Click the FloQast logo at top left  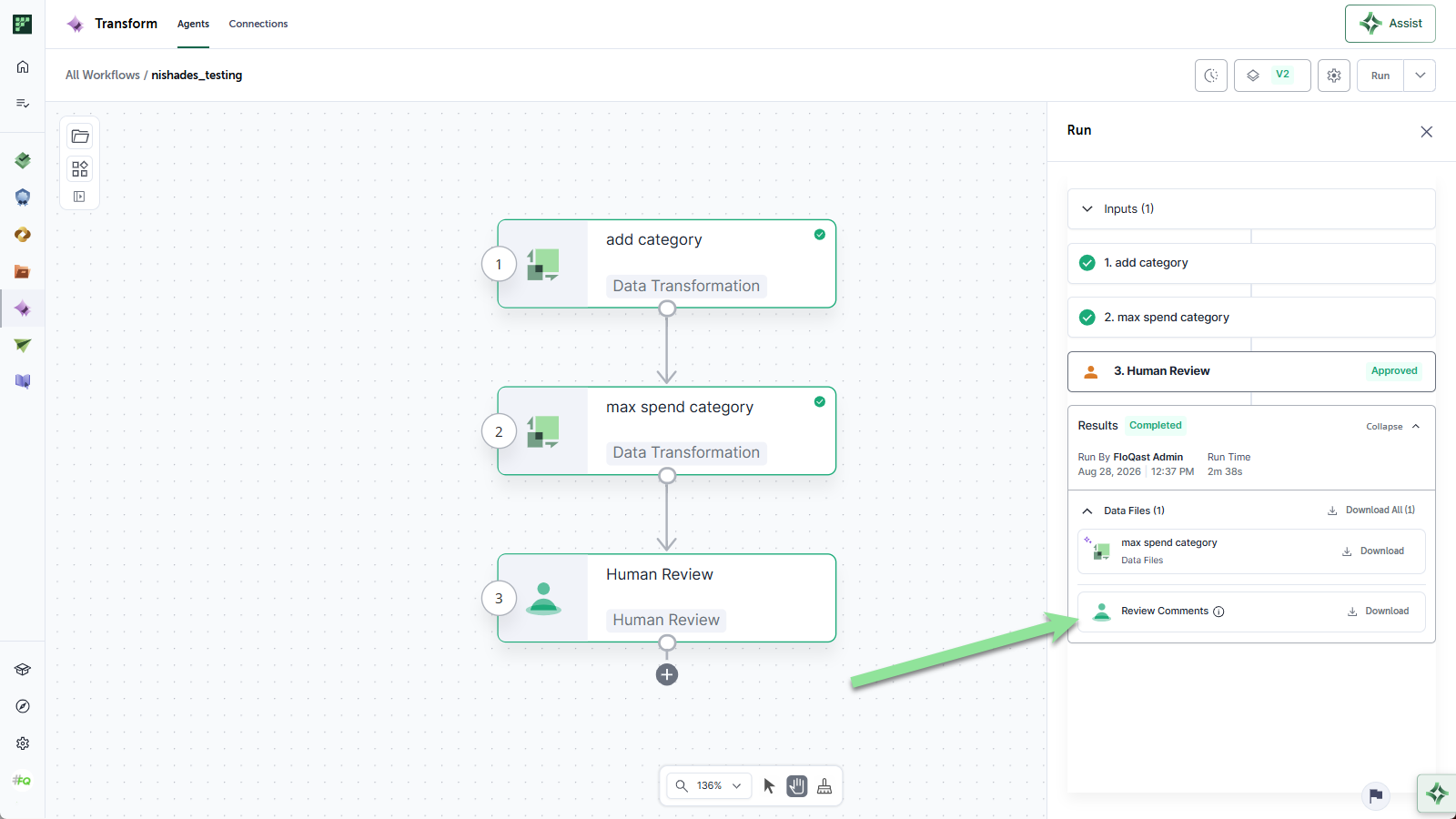coord(23,24)
